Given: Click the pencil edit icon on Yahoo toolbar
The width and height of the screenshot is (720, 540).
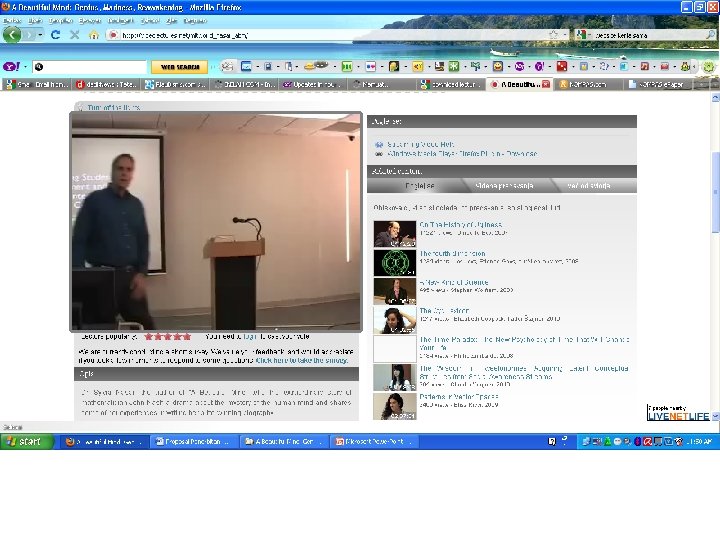Looking at the screenshot, I should point(227,67).
